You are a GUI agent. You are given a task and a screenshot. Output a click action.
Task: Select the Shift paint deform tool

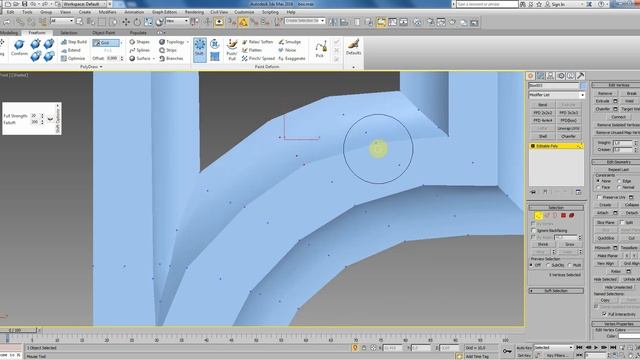(200, 49)
